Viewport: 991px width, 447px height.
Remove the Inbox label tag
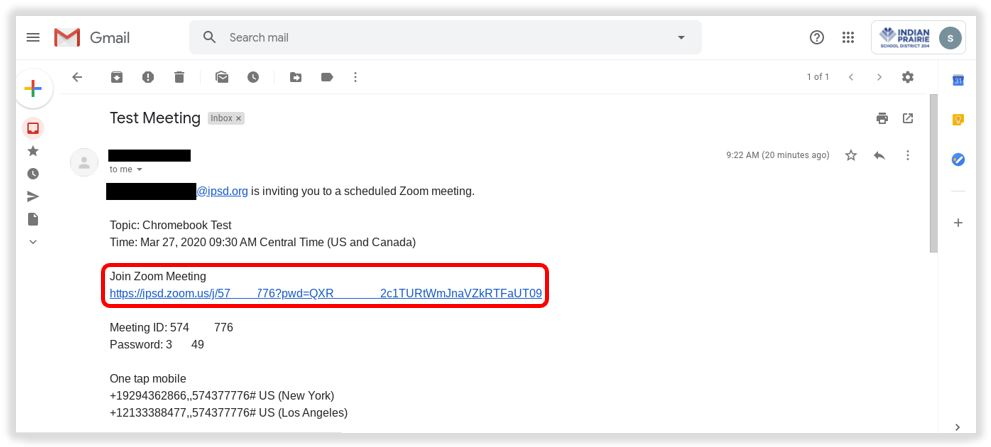pos(238,118)
